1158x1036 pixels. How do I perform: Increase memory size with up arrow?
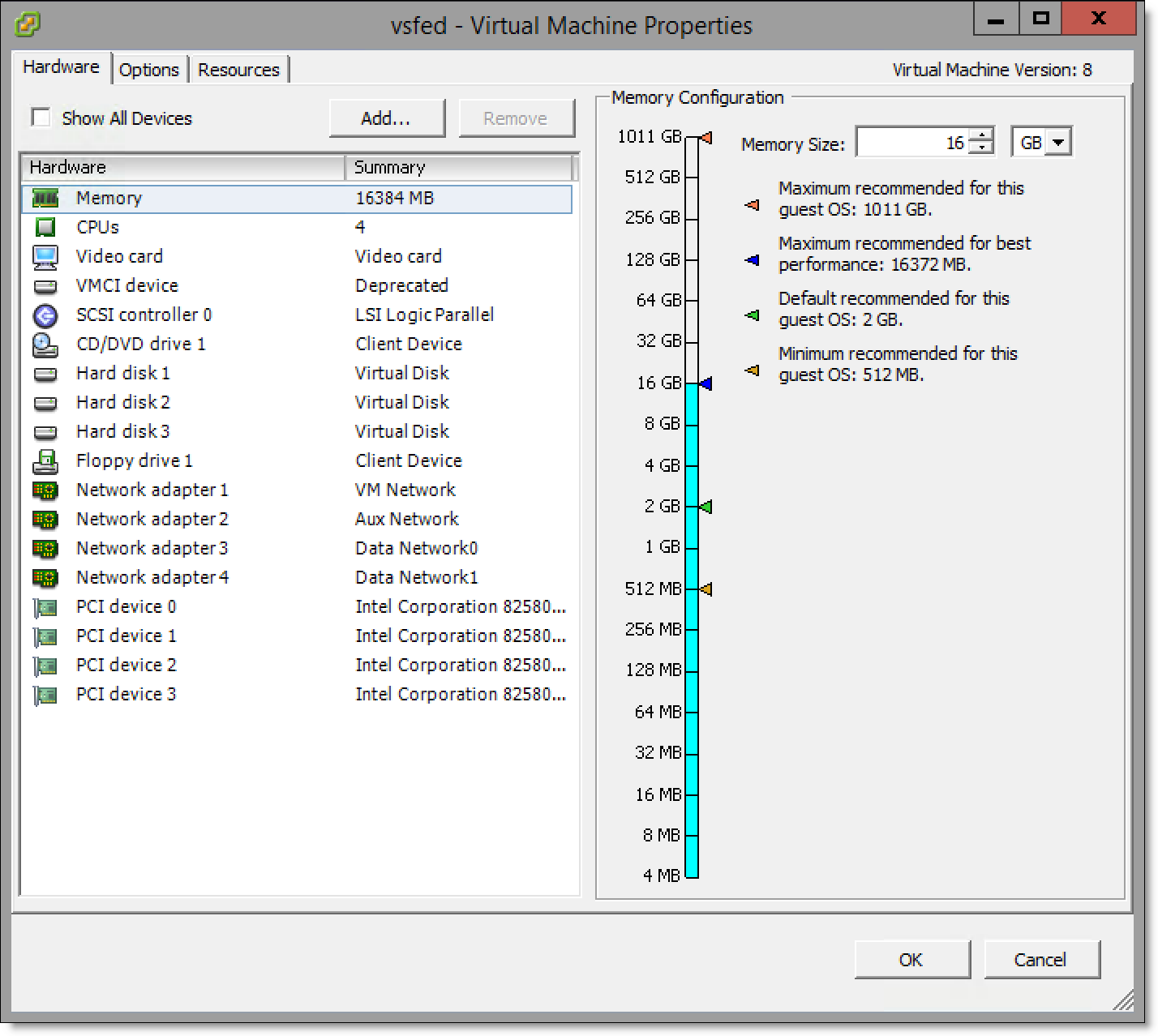pos(982,136)
